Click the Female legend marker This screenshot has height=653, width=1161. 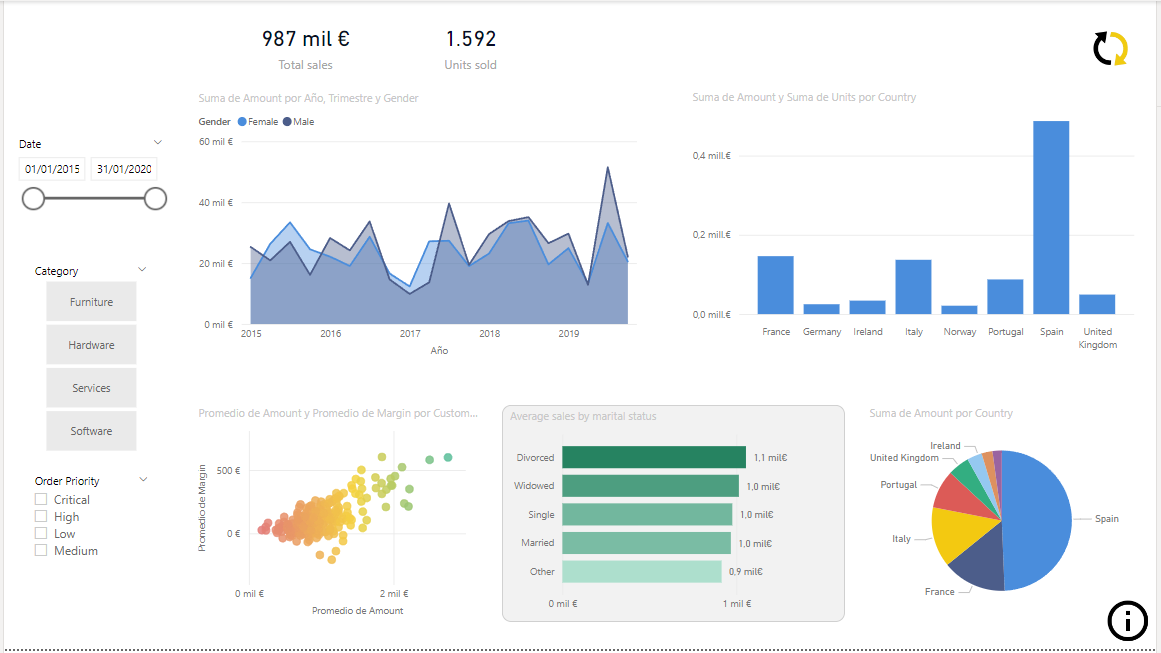point(241,122)
